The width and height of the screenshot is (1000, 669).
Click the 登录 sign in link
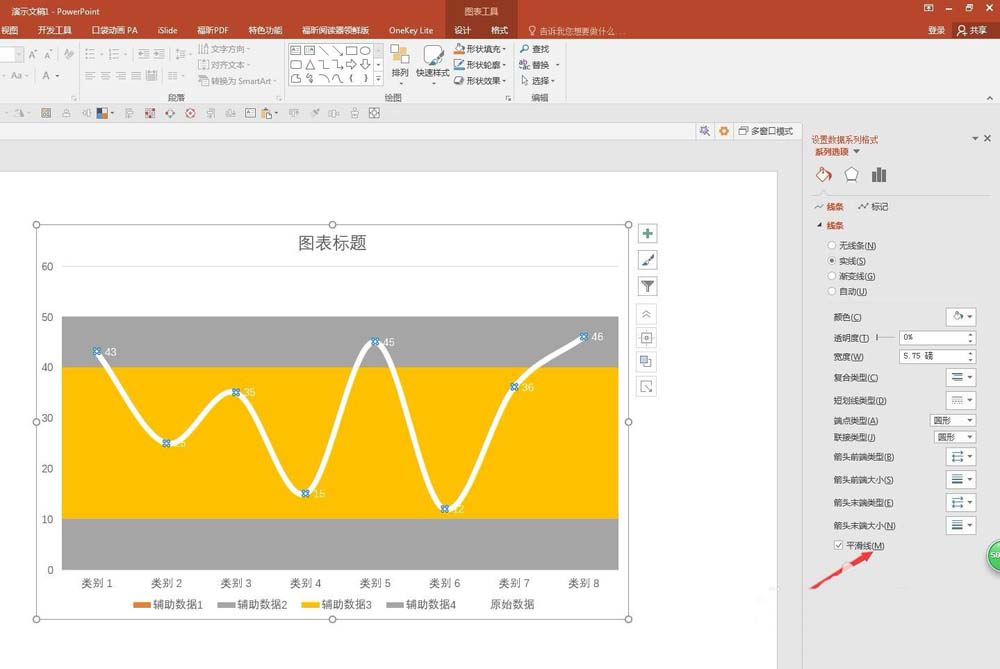point(936,30)
